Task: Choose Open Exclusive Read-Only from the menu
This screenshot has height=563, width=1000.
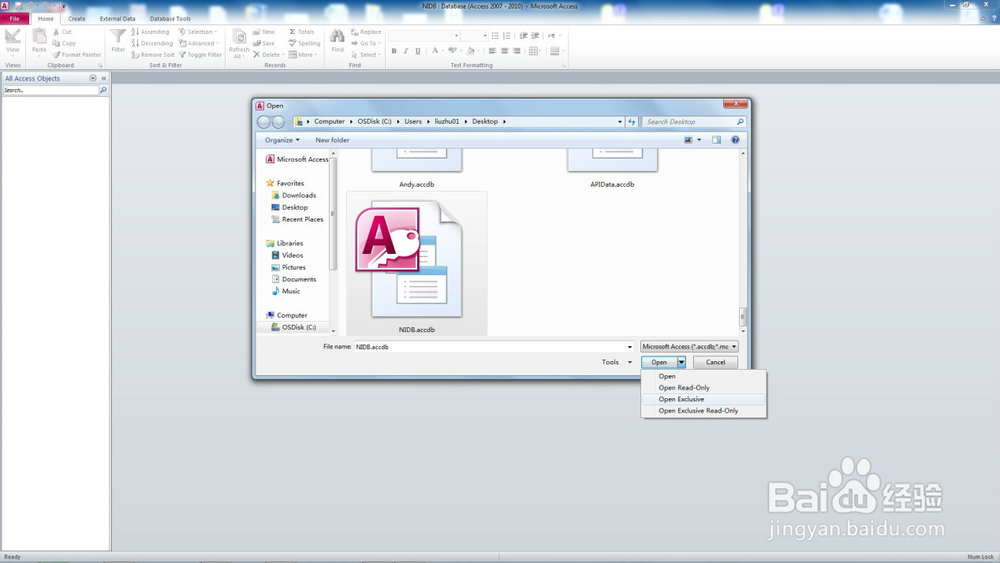Action: click(703, 411)
